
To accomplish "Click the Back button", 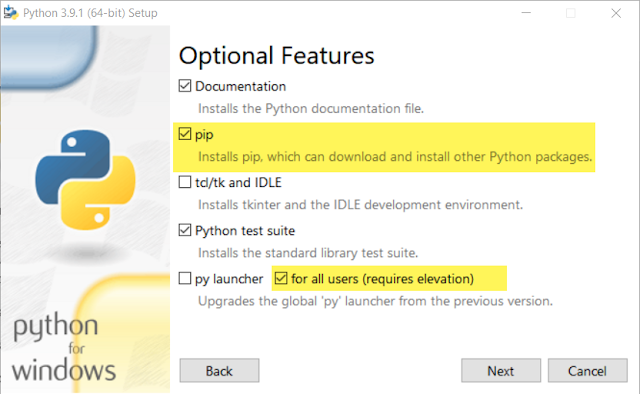I will 219,371.
